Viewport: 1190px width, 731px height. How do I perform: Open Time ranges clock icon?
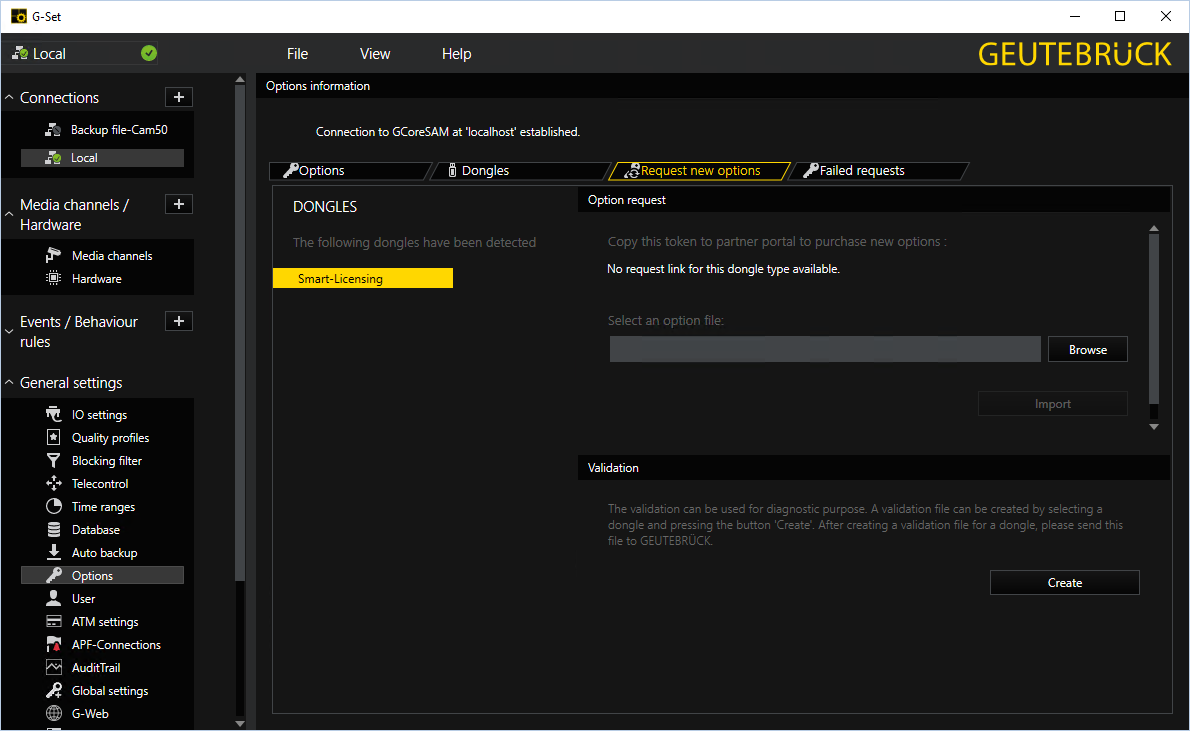(54, 507)
